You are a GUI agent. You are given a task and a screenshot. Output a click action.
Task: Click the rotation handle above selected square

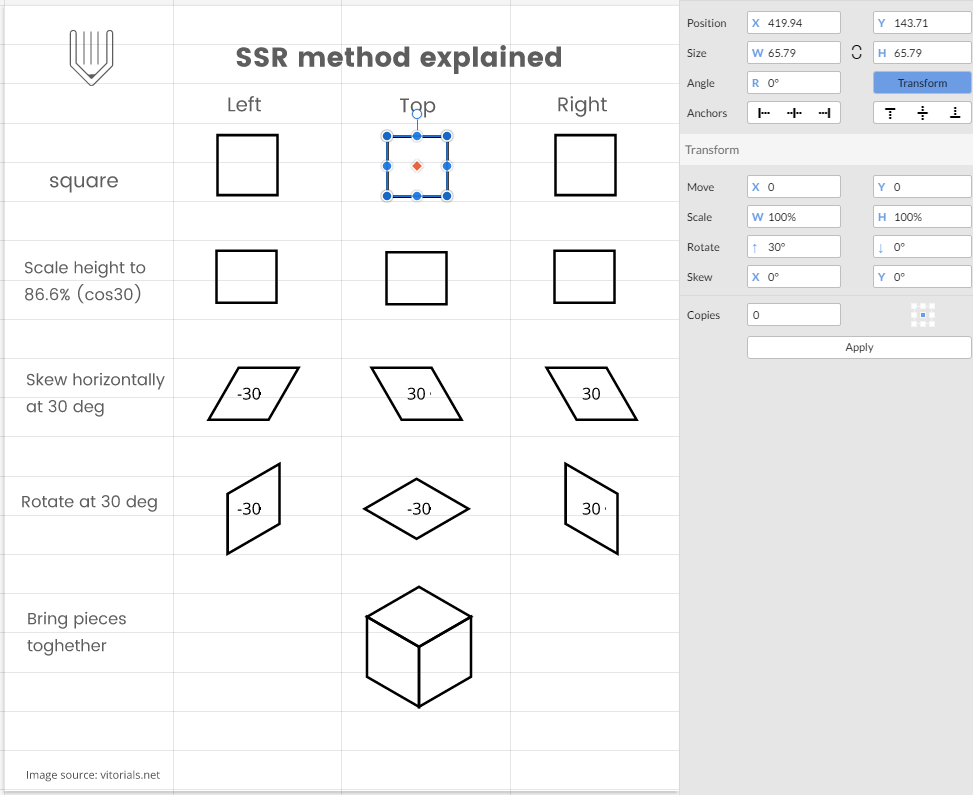417,114
